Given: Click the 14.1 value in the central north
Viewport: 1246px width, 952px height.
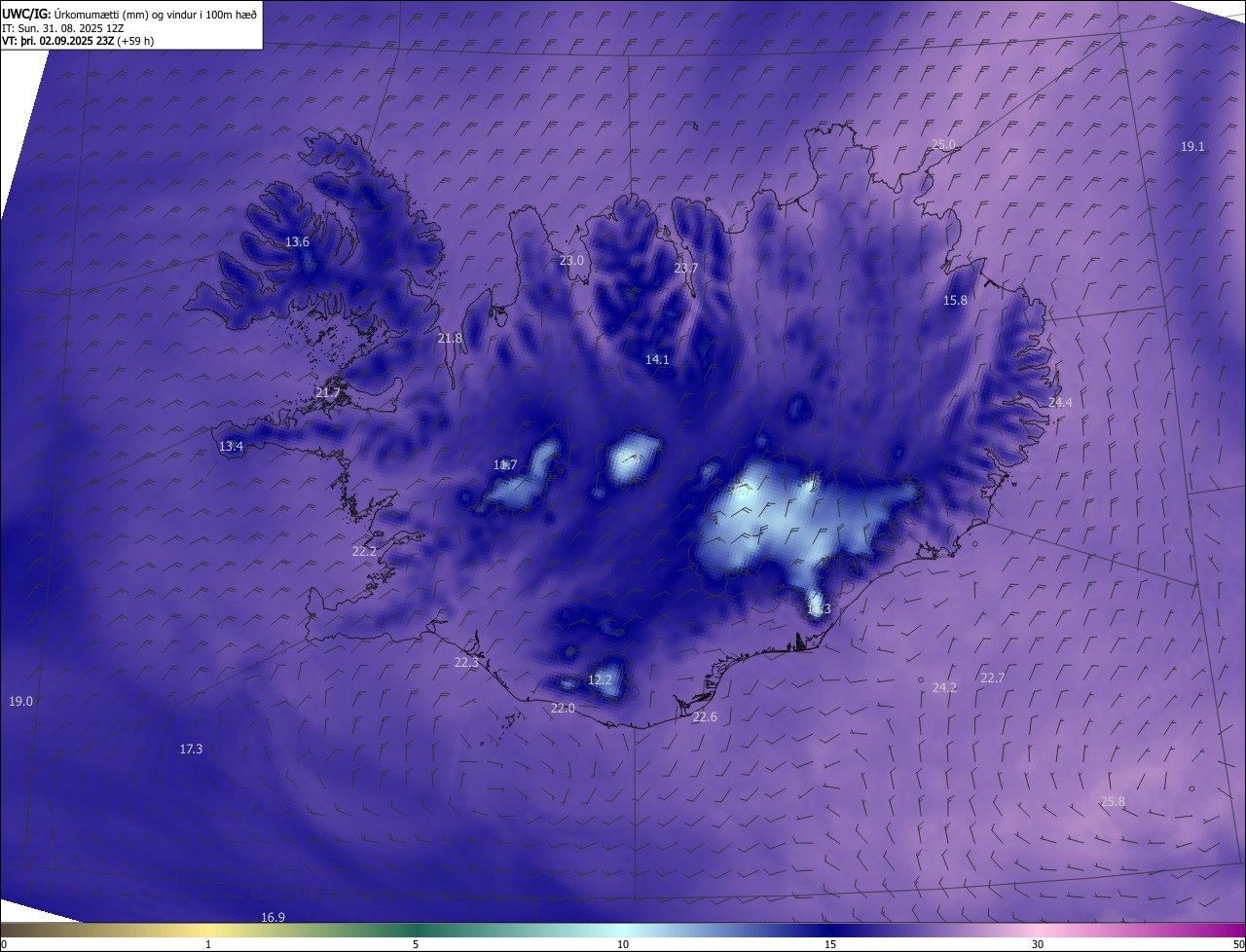Looking at the screenshot, I should pyautogui.click(x=657, y=360).
